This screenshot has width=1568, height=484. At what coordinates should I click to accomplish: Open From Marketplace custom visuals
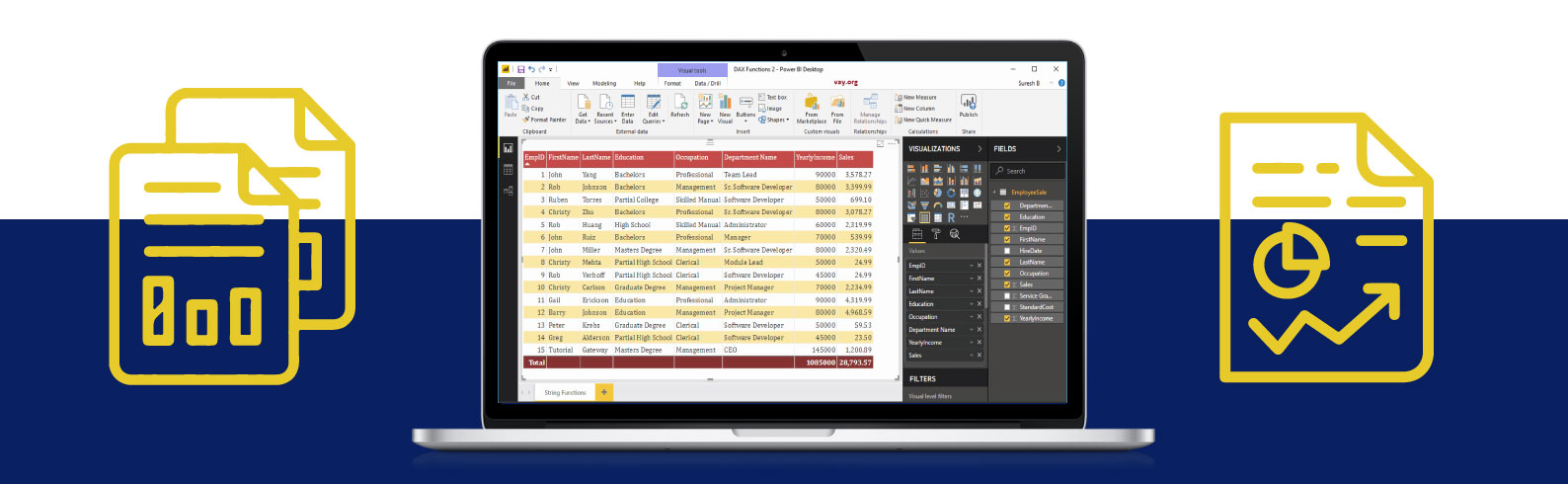tap(811, 105)
